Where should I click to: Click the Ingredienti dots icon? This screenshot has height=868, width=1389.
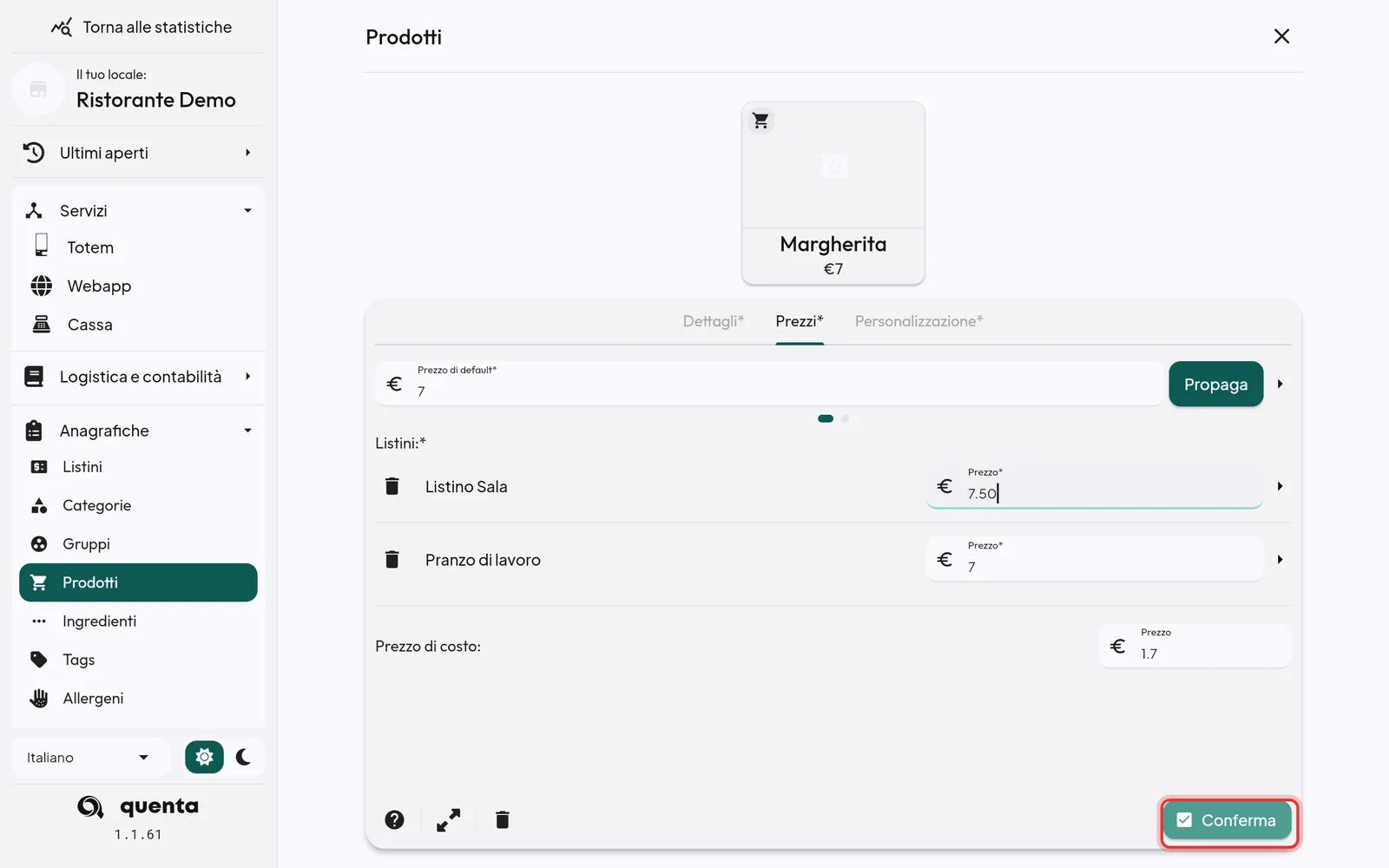pos(39,621)
